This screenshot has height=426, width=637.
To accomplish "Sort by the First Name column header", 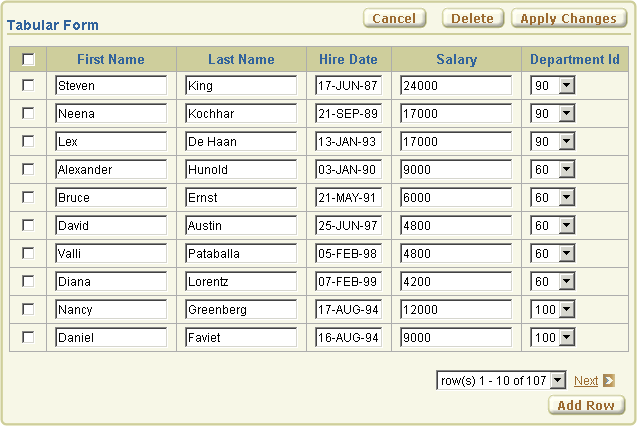I will pyautogui.click(x=111, y=59).
